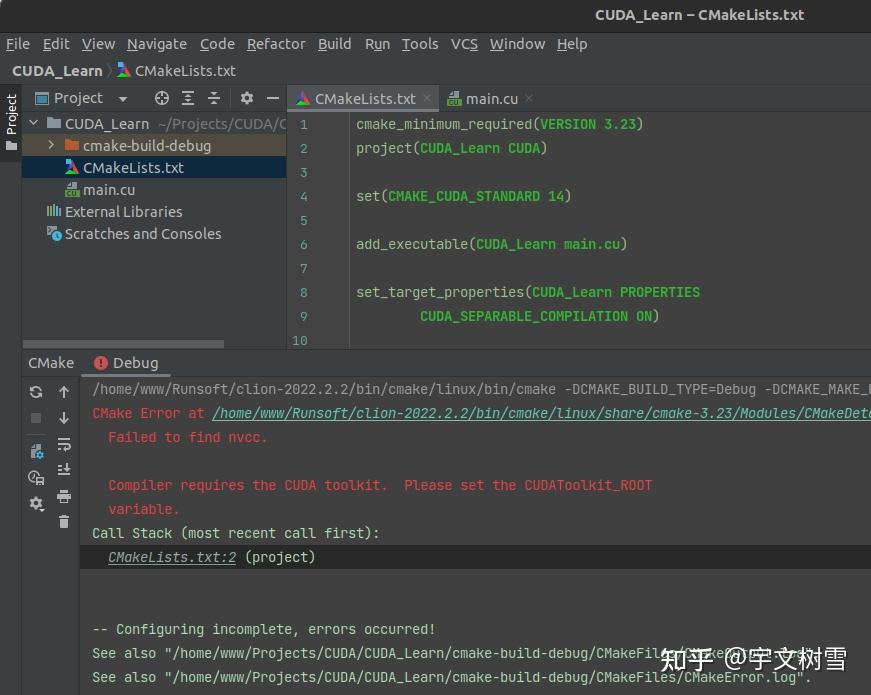Screen dimensions: 871x695
Task: Click print icon in CMake output toolbar
Action: pyautogui.click(x=64, y=496)
